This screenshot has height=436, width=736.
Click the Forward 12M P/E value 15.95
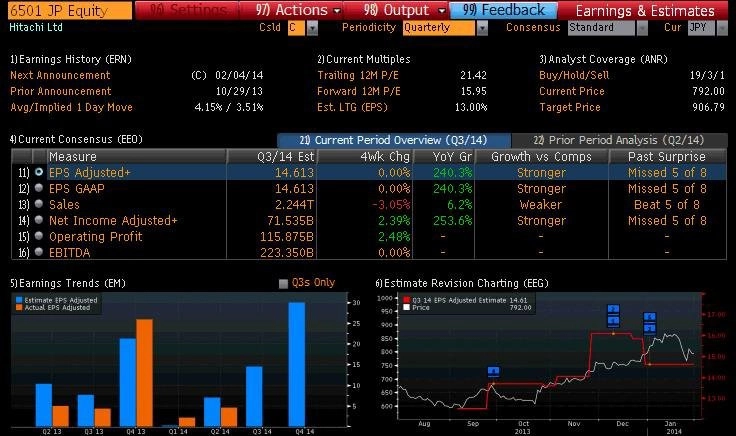474,91
